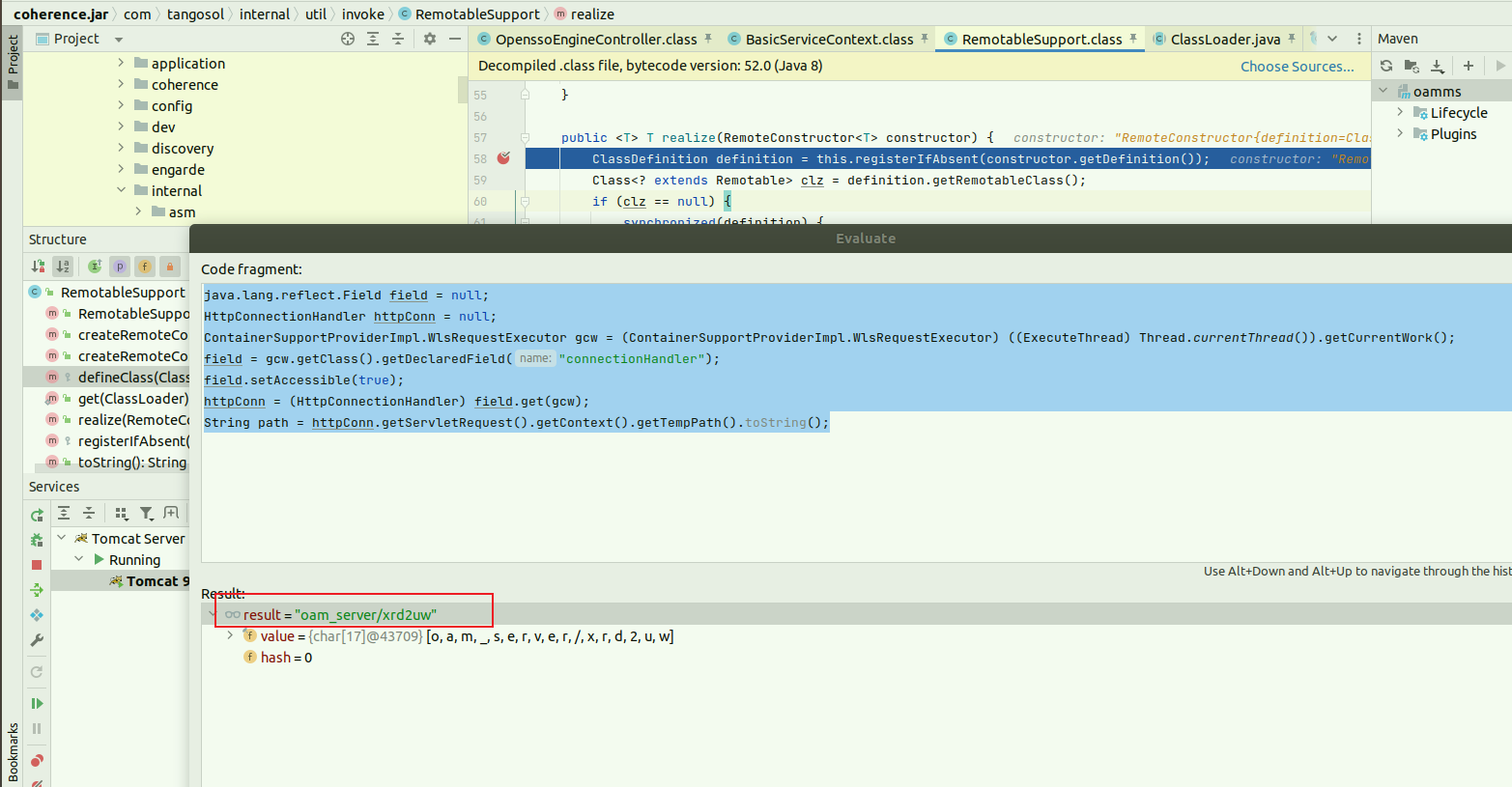This screenshot has height=787, width=1512.
Task: Toggle alphabetical sorting in the Structure panel
Action: pos(63,266)
